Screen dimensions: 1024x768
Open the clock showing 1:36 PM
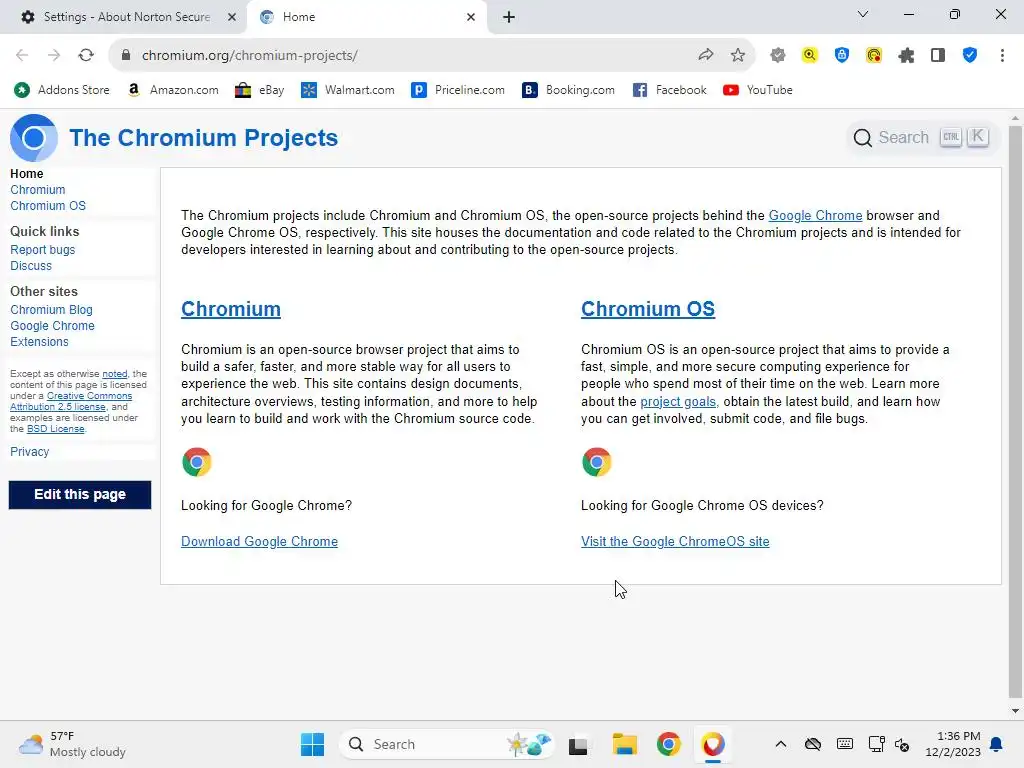[953, 744]
